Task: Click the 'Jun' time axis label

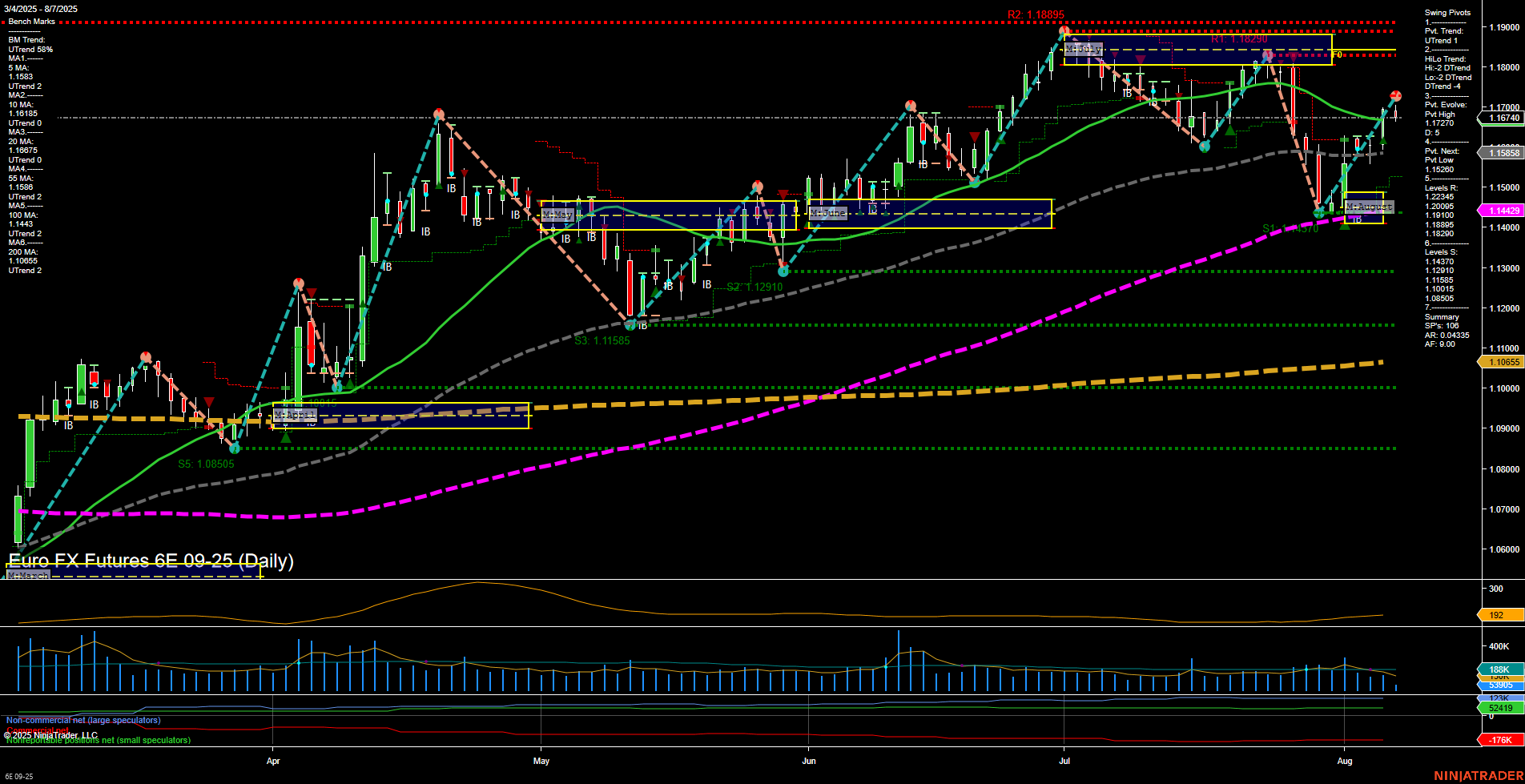Action: (809, 761)
